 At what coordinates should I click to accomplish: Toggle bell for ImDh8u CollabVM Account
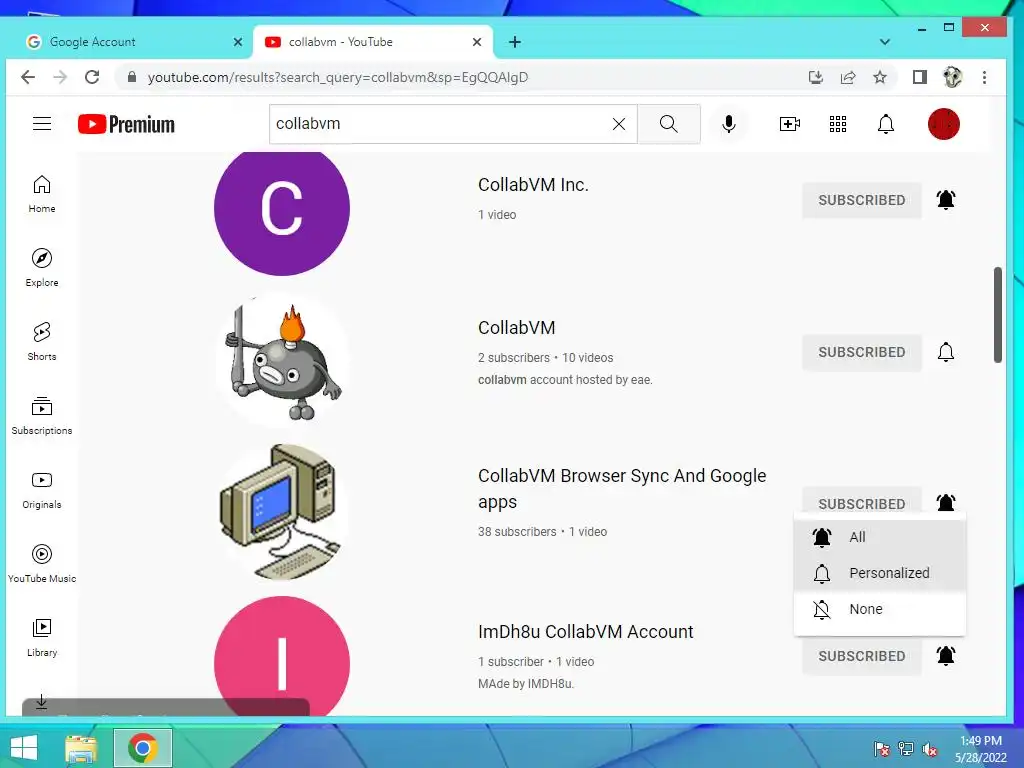pos(946,655)
